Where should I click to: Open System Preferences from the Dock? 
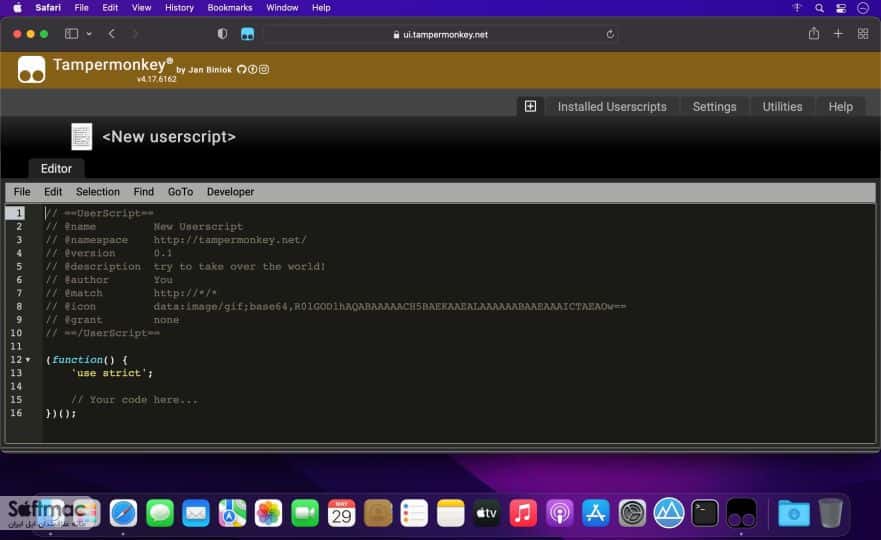(632, 513)
